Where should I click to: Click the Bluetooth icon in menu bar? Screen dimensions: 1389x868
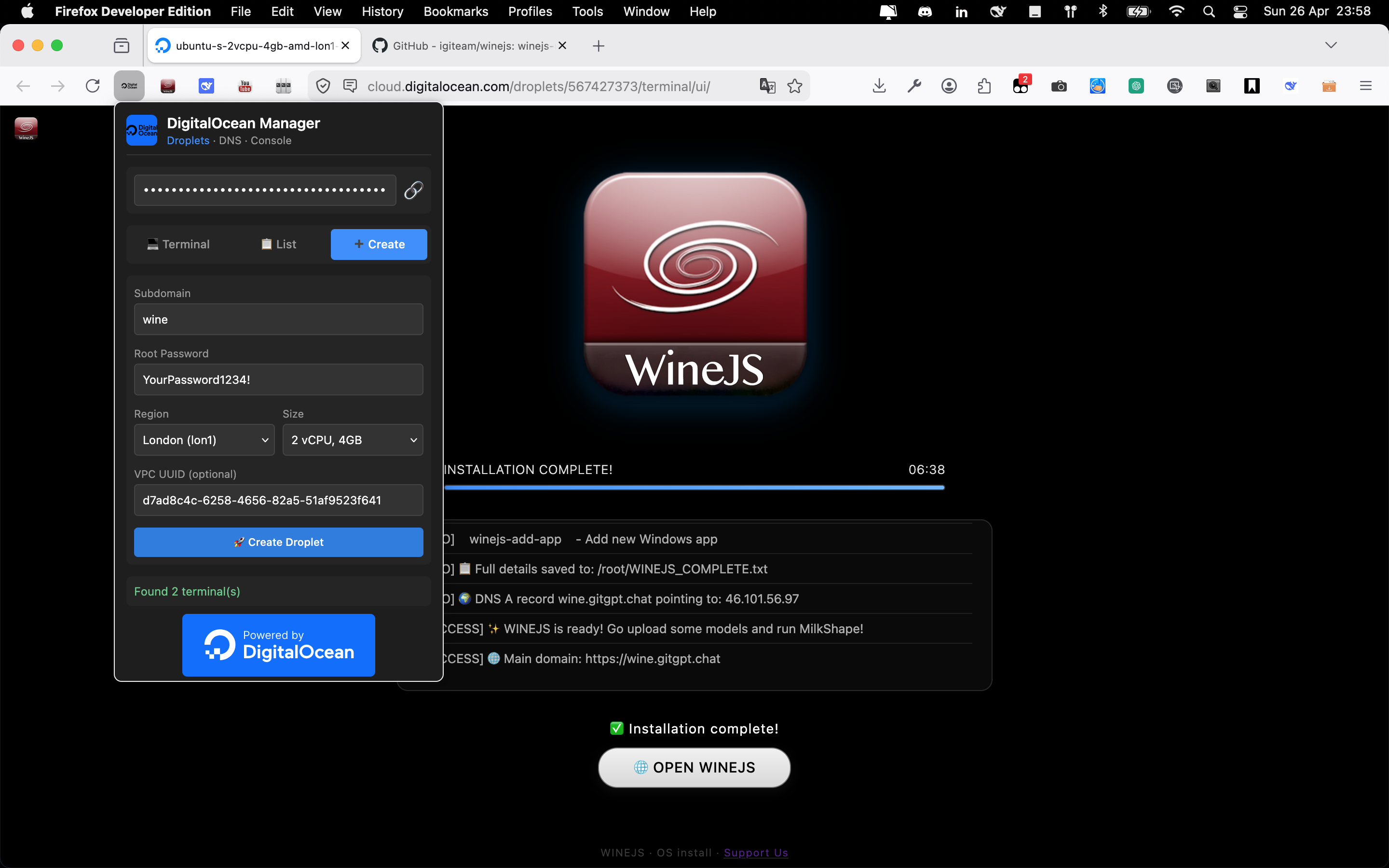1103,12
